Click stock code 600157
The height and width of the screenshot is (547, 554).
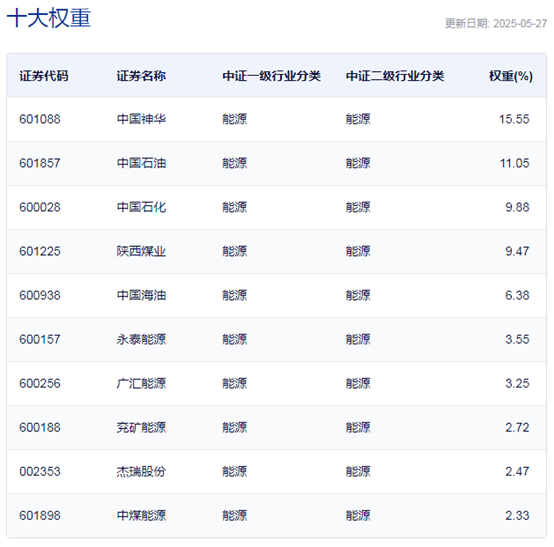(x=40, y=339)
